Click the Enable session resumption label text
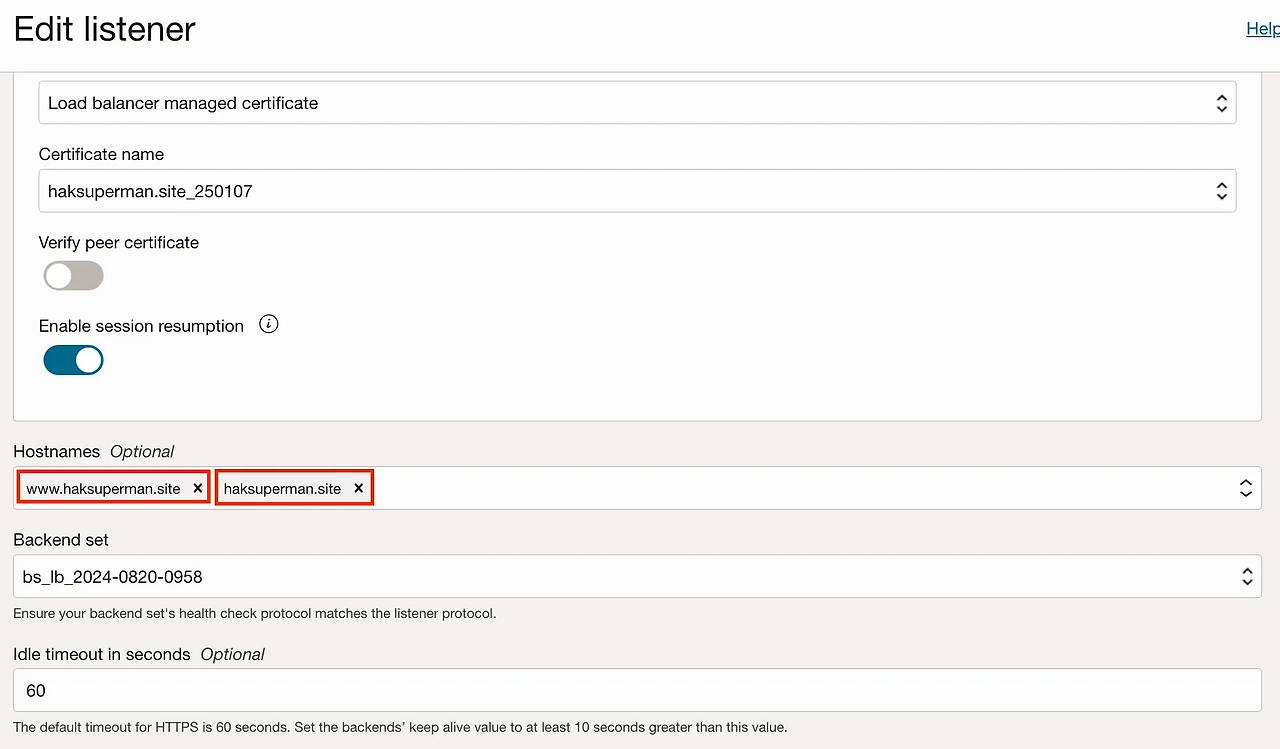This screenshot has width=1280, height=749. 141,326
